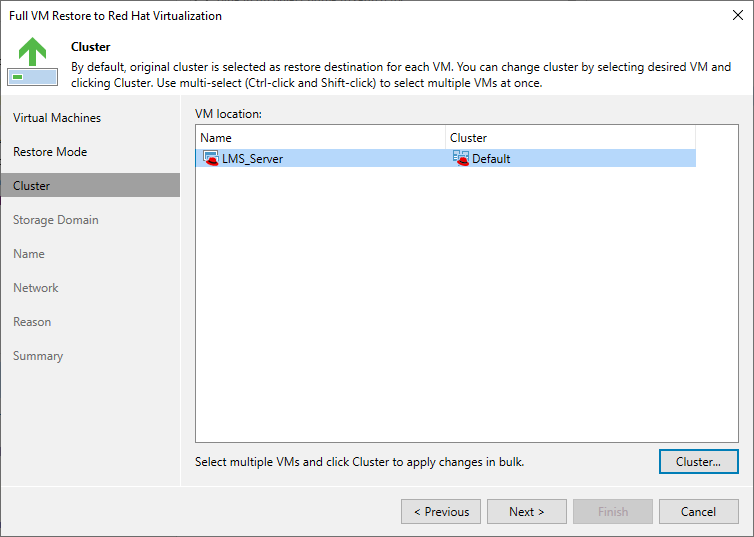Image resolution: width=754 pixels, height=537 pixels.
Task: Click the Default cluster icon
Action: coord(460,158)
